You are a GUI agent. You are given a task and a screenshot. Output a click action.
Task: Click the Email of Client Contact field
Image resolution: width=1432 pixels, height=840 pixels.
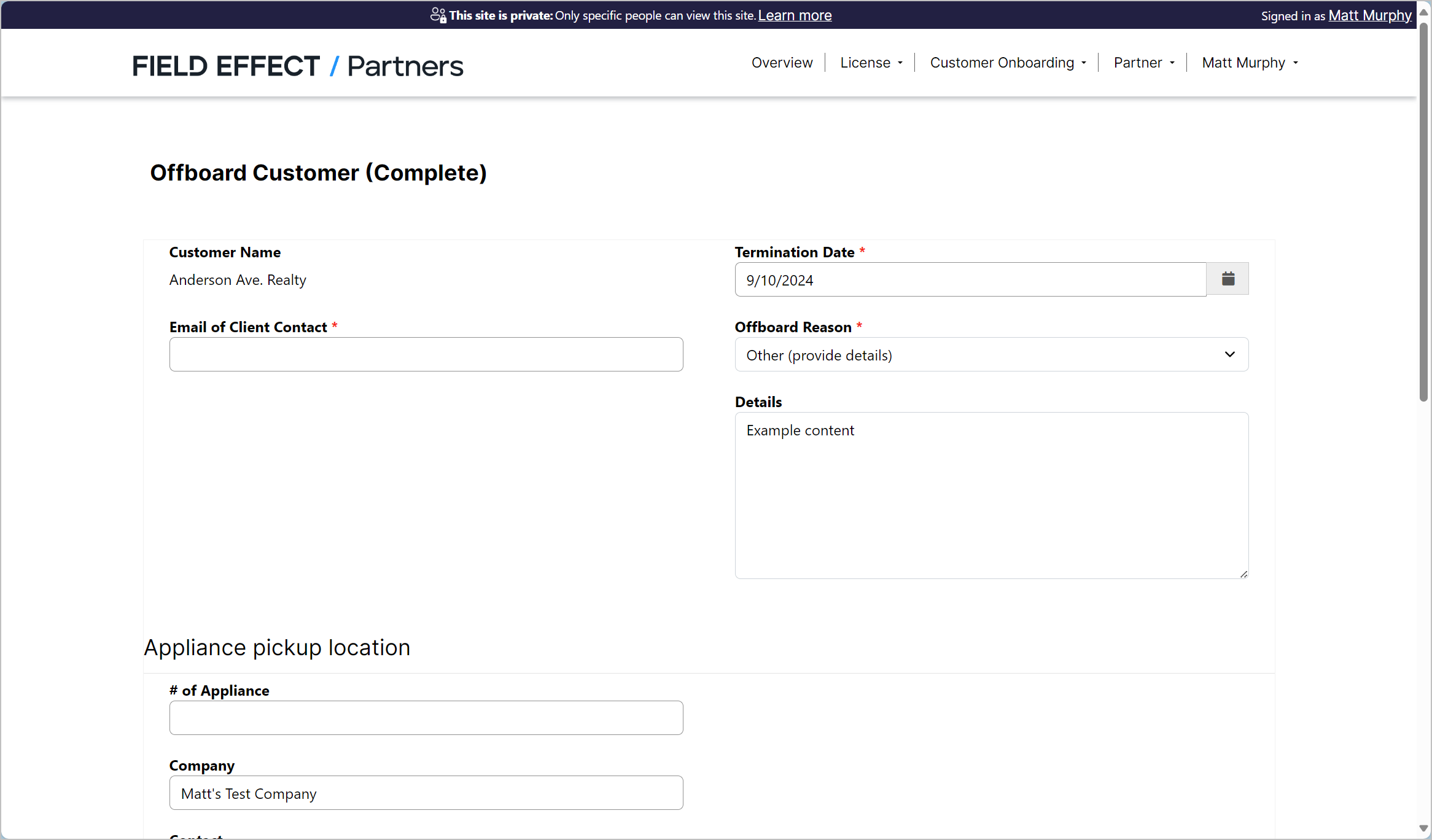tap(426, 354)
